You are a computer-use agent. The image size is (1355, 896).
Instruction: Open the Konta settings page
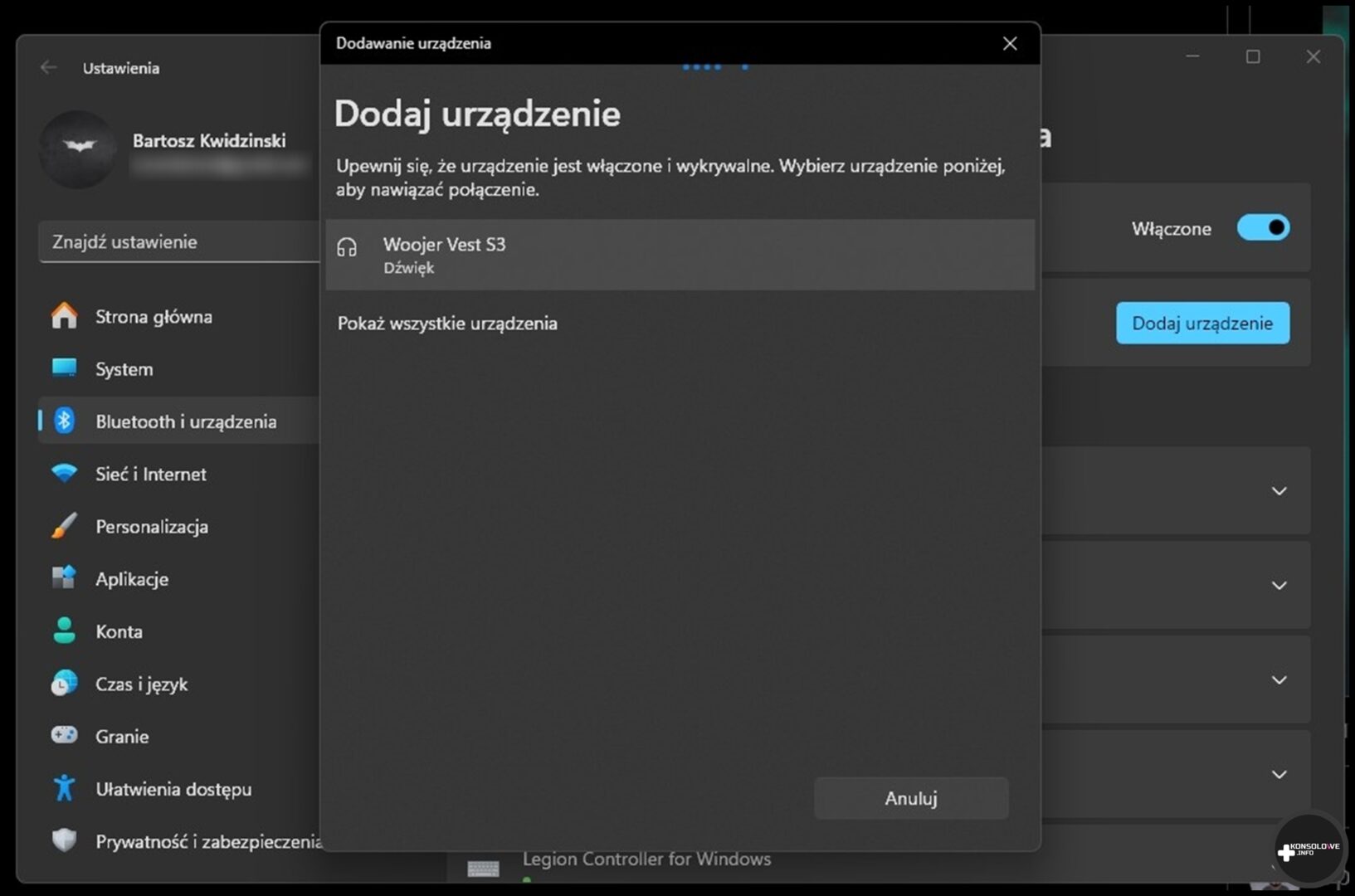tap(119, 631)
